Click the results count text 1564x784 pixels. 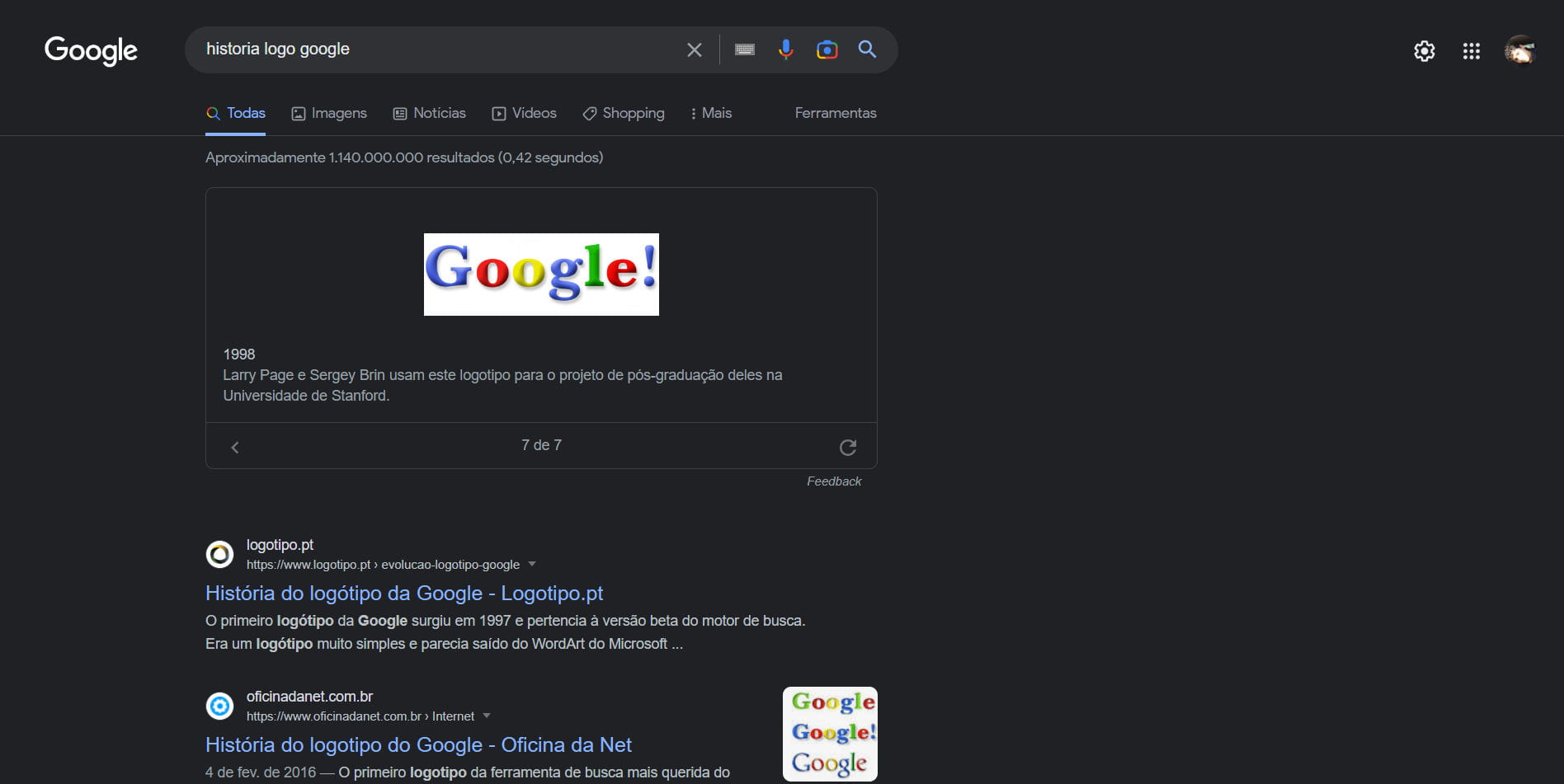[x=404, y=157]
